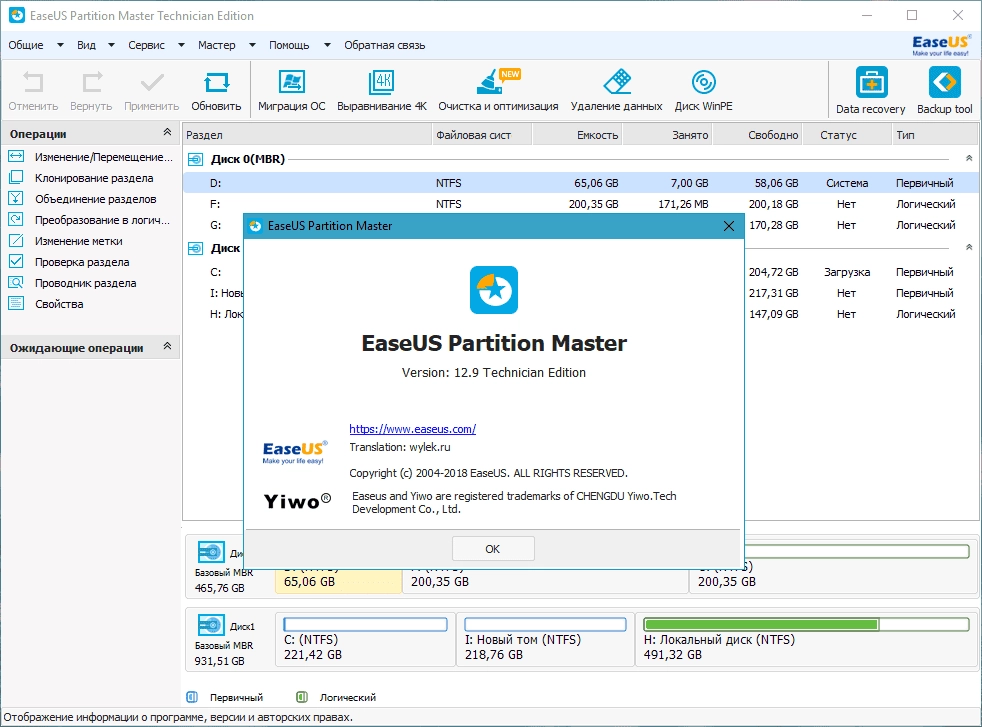
Task: Confirm the dialog with OK
Action: click(494, 549)
